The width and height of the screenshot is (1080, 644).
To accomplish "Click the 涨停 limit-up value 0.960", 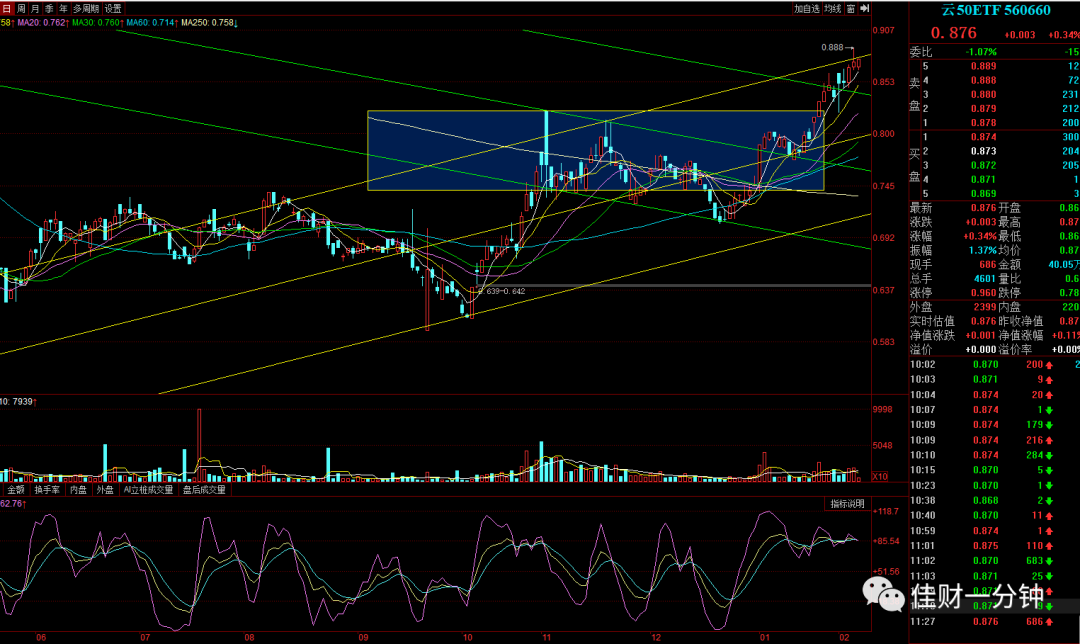I will (x=984, y=293).
